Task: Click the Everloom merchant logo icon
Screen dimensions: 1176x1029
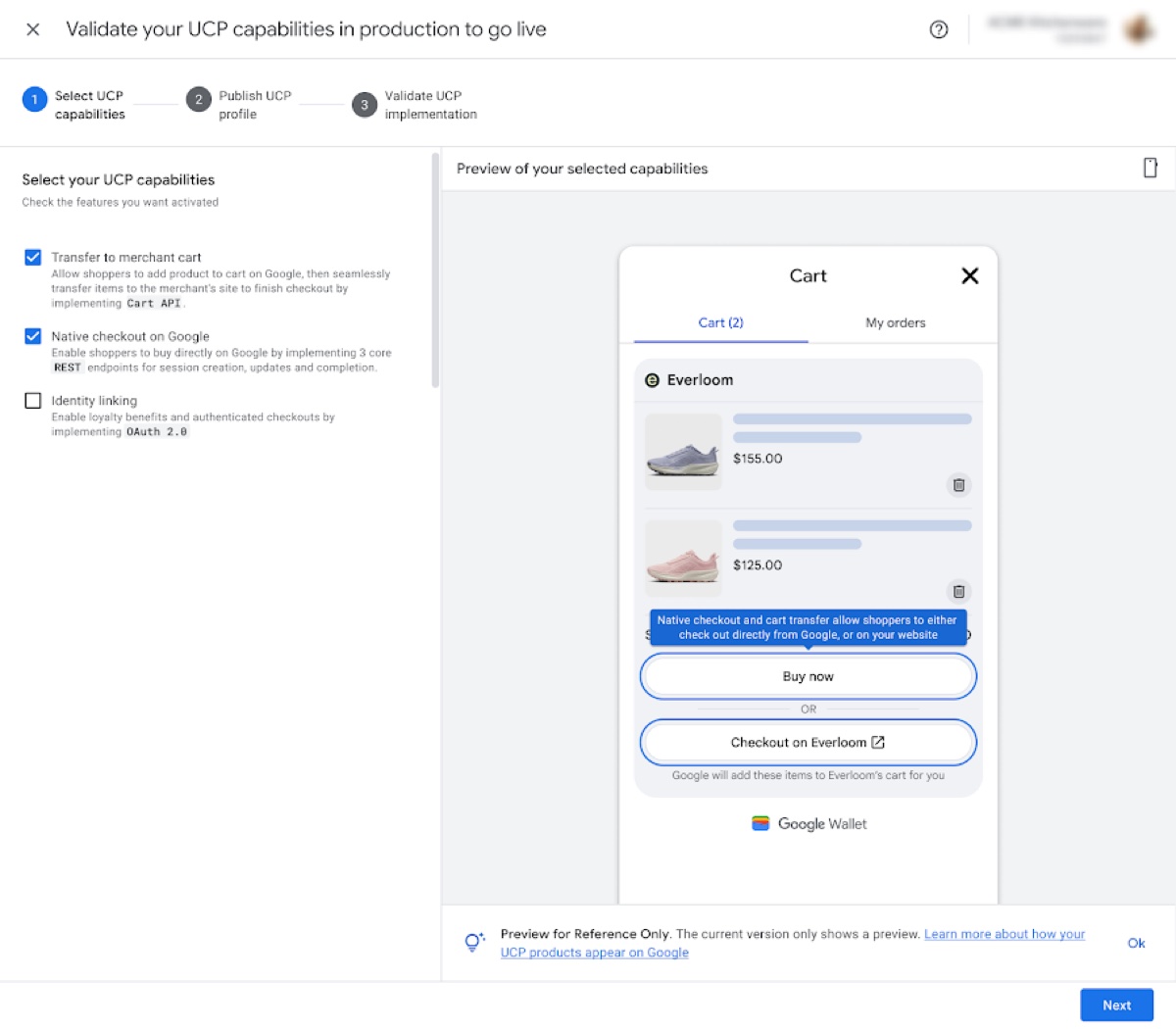Action: tap(652, 380)
